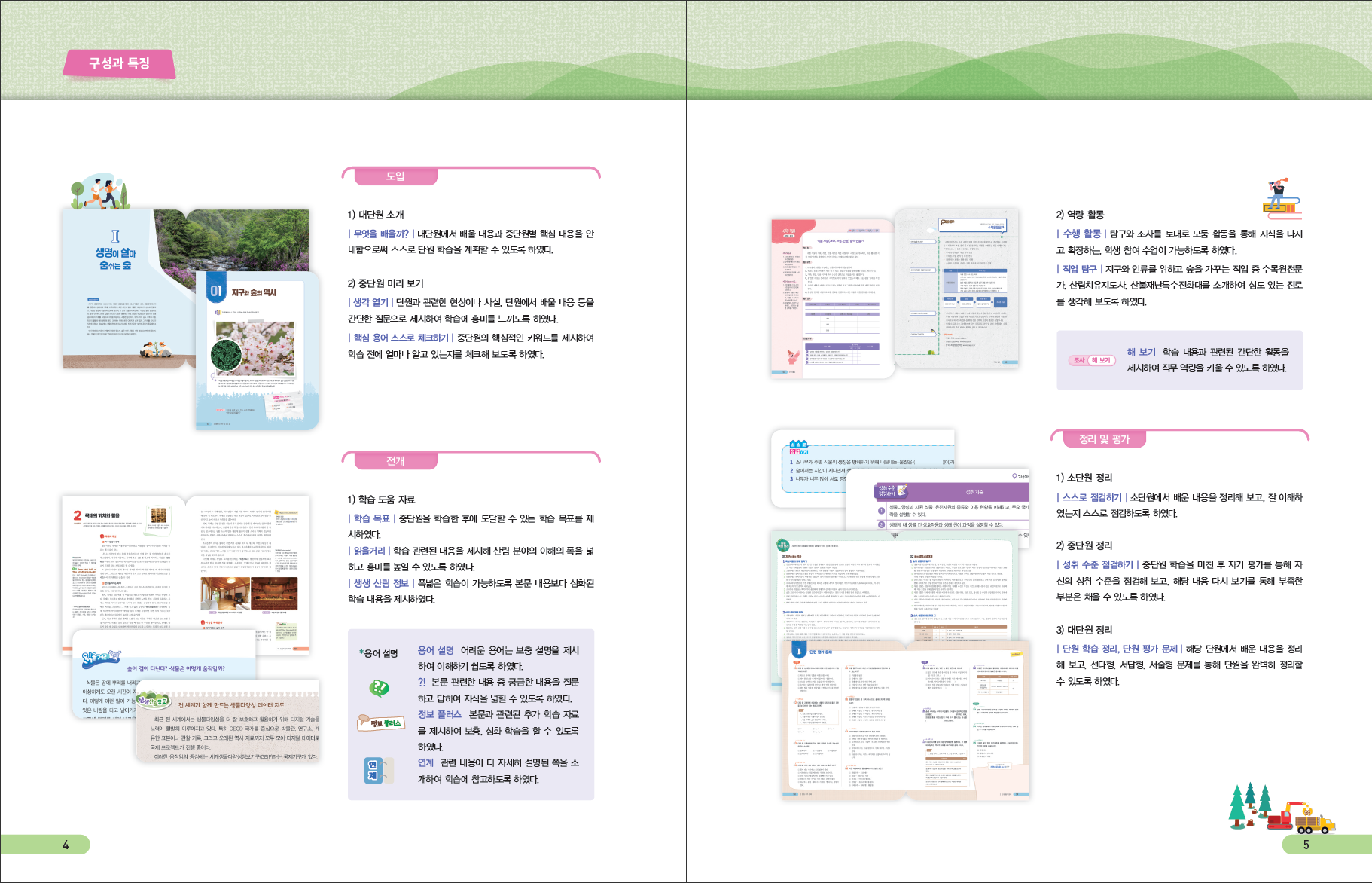The image size is (1372, 883).
Task: Click the blue label 무엇을 배울까?
Action: pyautogui.click(x=380, y=234)
